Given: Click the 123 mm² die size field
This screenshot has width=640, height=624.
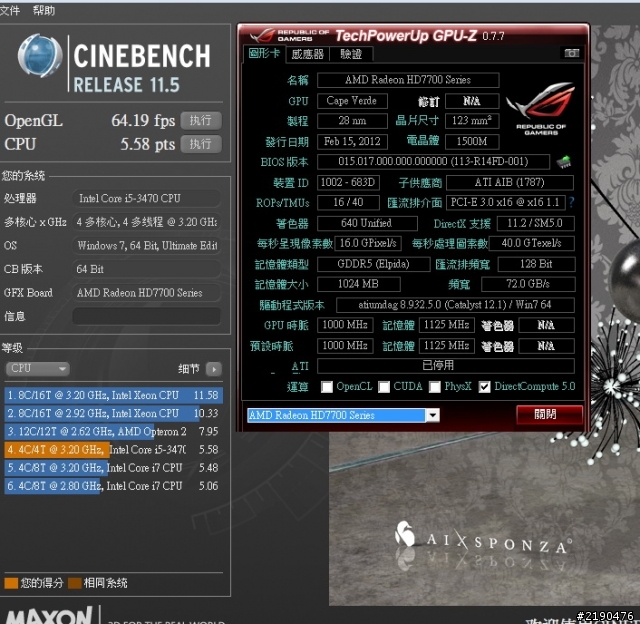Looking at the screenshot, I should (x=472, y=121).
